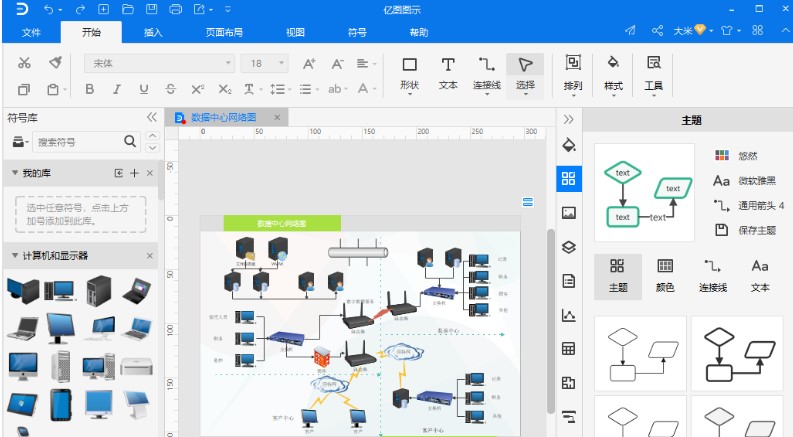Screen dimensions: 793x437
Task: Click the increase font size icon
Action: [309, 63]
